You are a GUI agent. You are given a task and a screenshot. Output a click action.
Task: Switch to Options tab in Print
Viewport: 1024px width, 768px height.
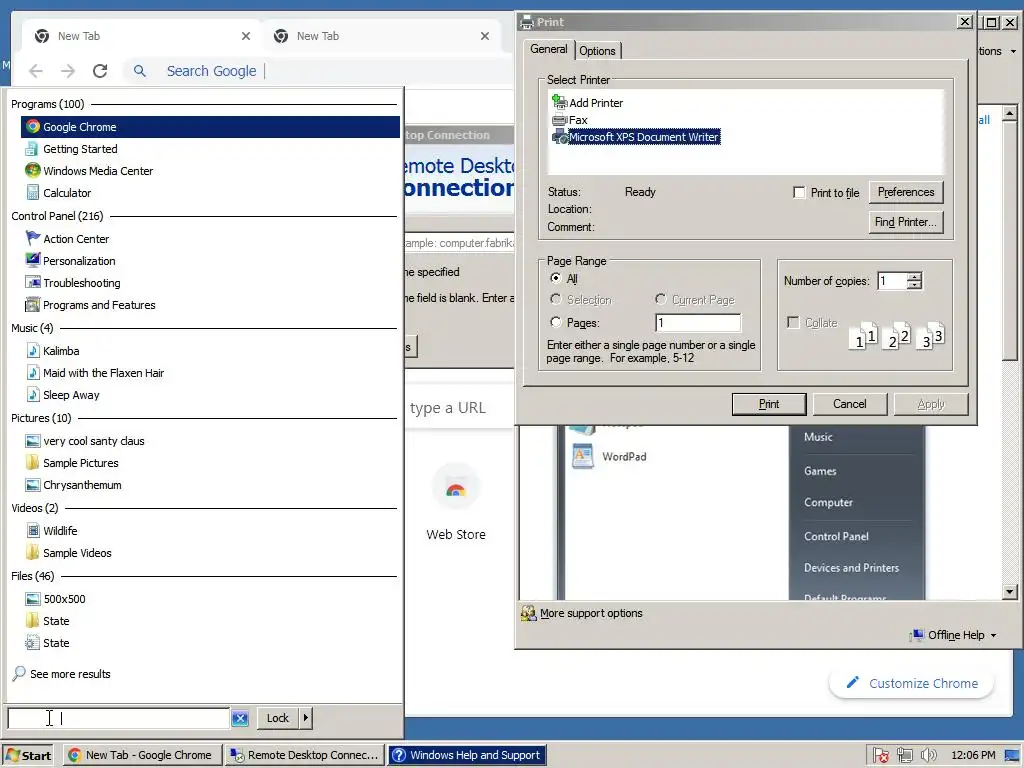597,51
